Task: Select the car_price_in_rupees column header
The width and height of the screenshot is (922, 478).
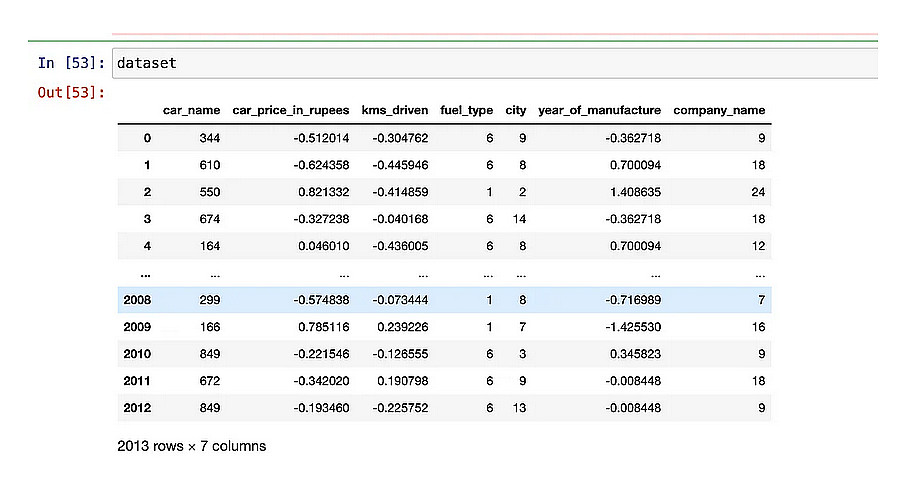Action: (x=291, y=110)
